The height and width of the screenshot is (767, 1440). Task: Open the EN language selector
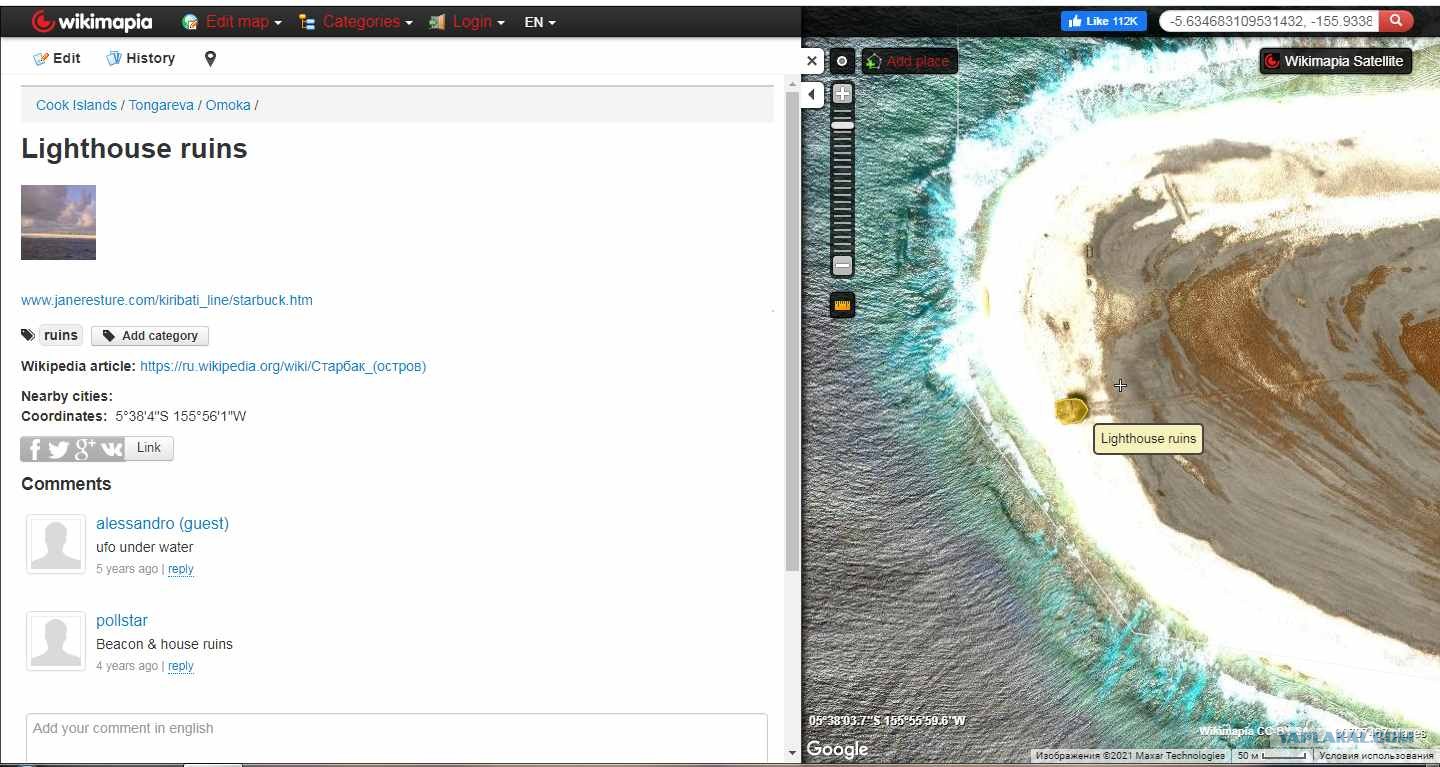540,21
